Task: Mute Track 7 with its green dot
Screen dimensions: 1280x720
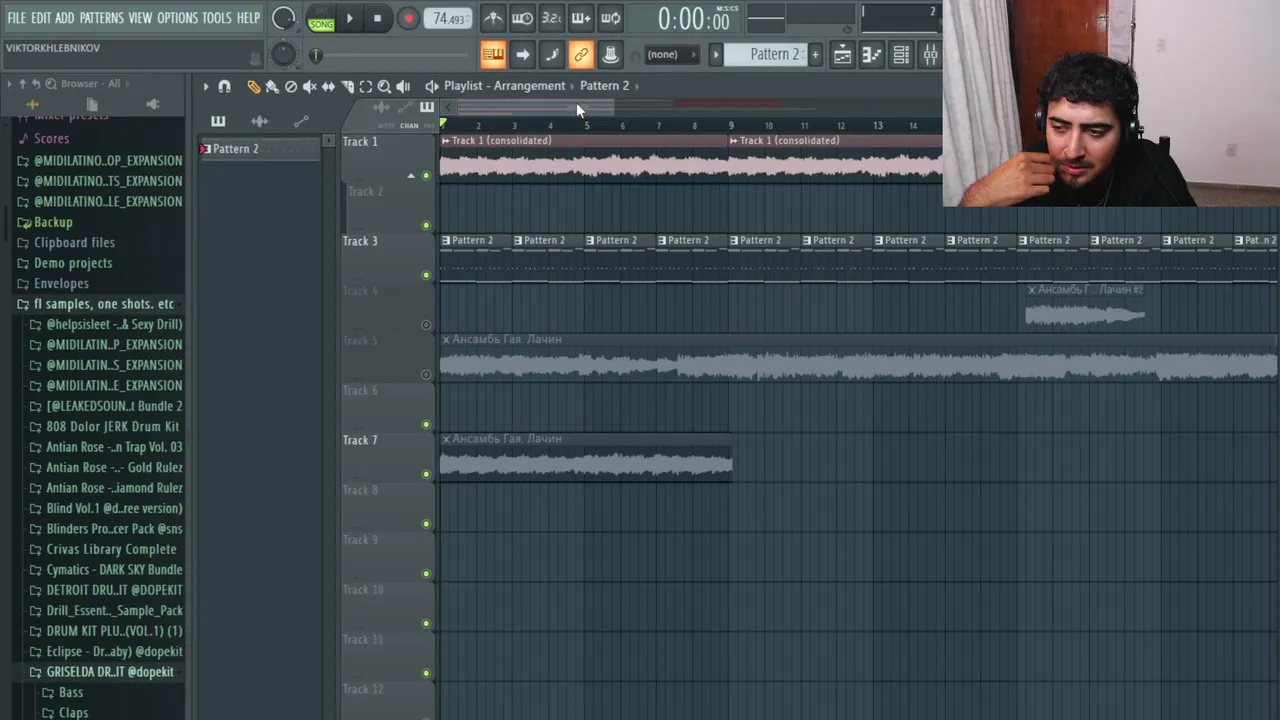Action: [426, 474]
